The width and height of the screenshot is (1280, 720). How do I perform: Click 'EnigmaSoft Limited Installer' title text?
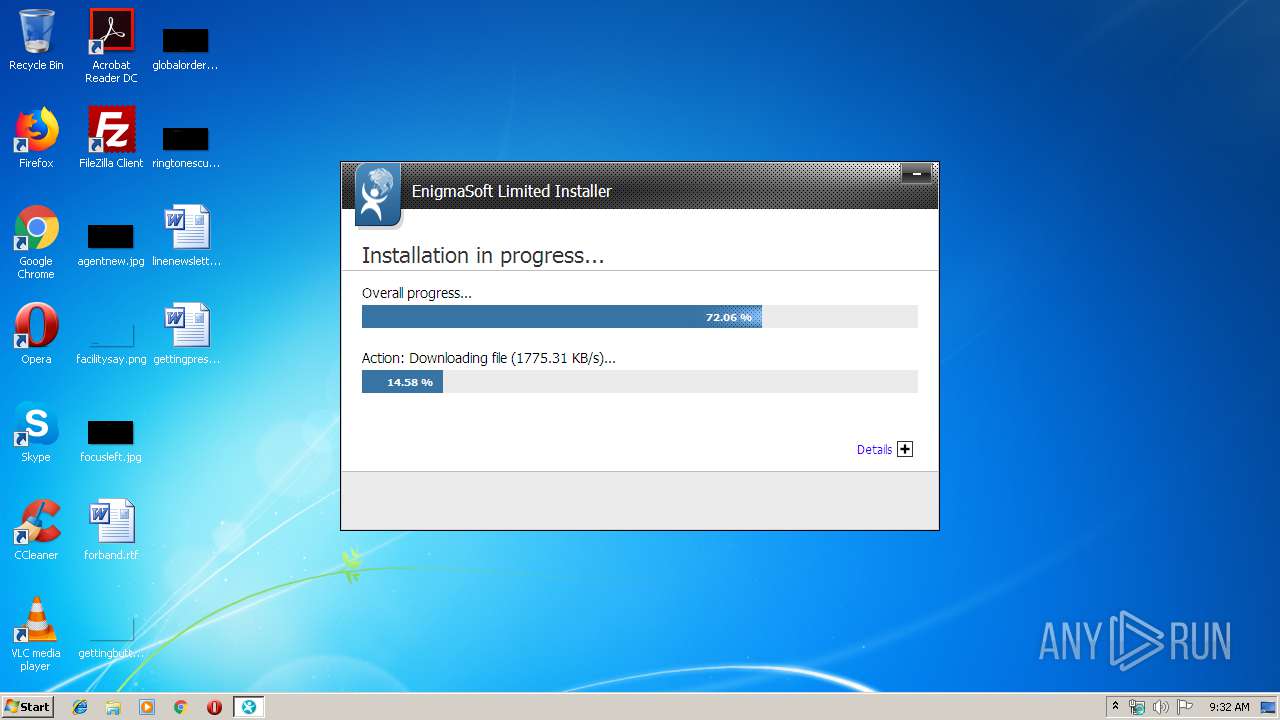[x=511, y=191]
